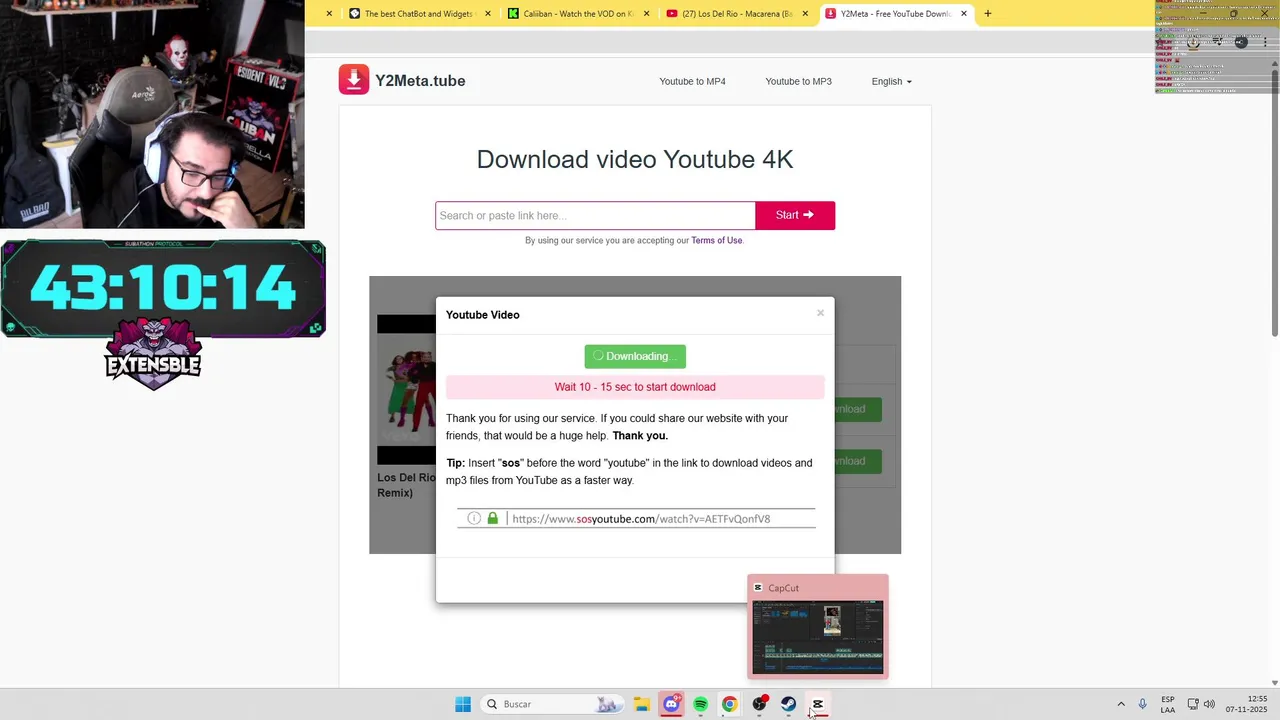Click the CapCut window preview thumbnail
This screenshot has width=1280, height=720.
(818, 637)
